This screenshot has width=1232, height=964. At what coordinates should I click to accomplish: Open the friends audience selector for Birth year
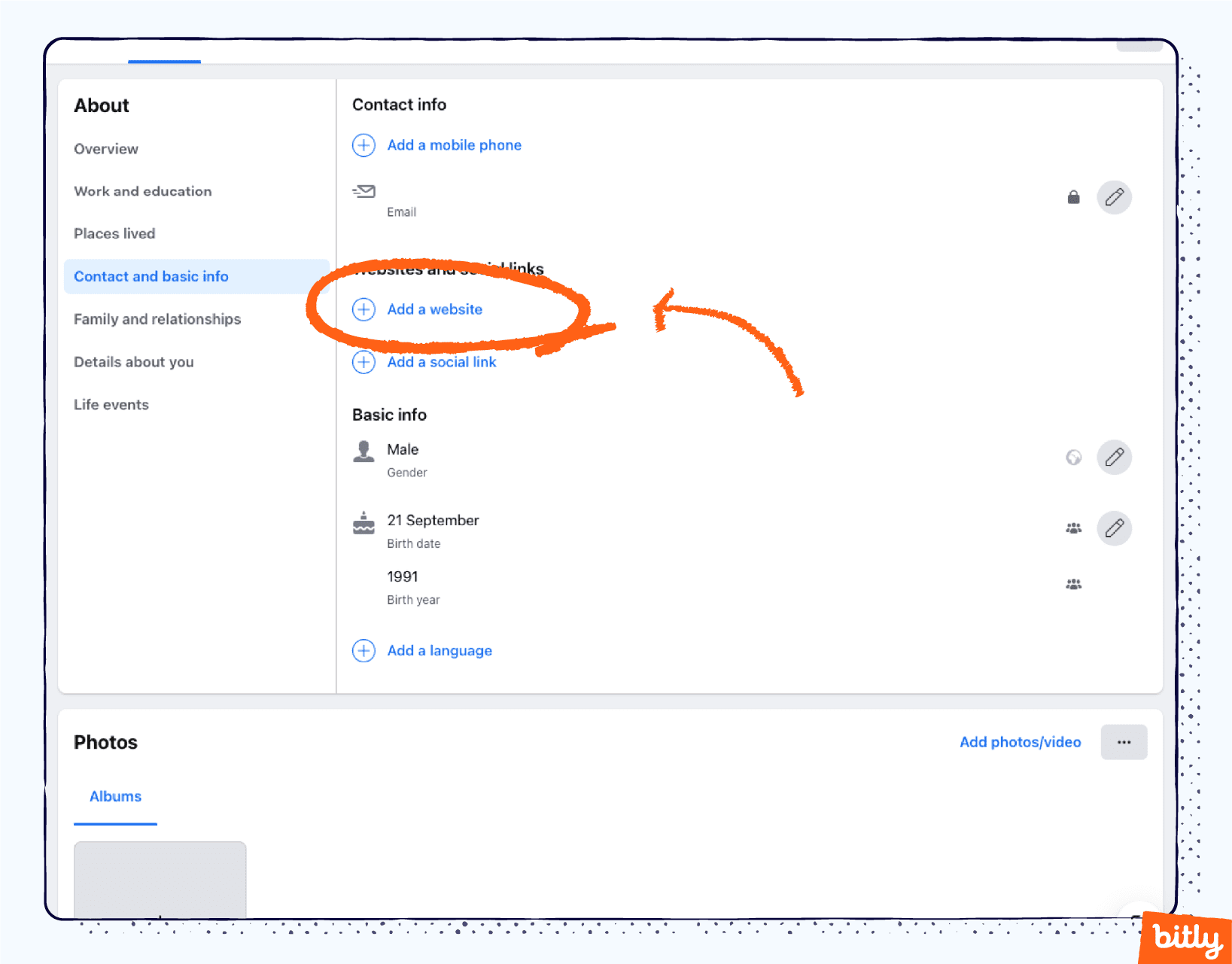(1073, 584)
